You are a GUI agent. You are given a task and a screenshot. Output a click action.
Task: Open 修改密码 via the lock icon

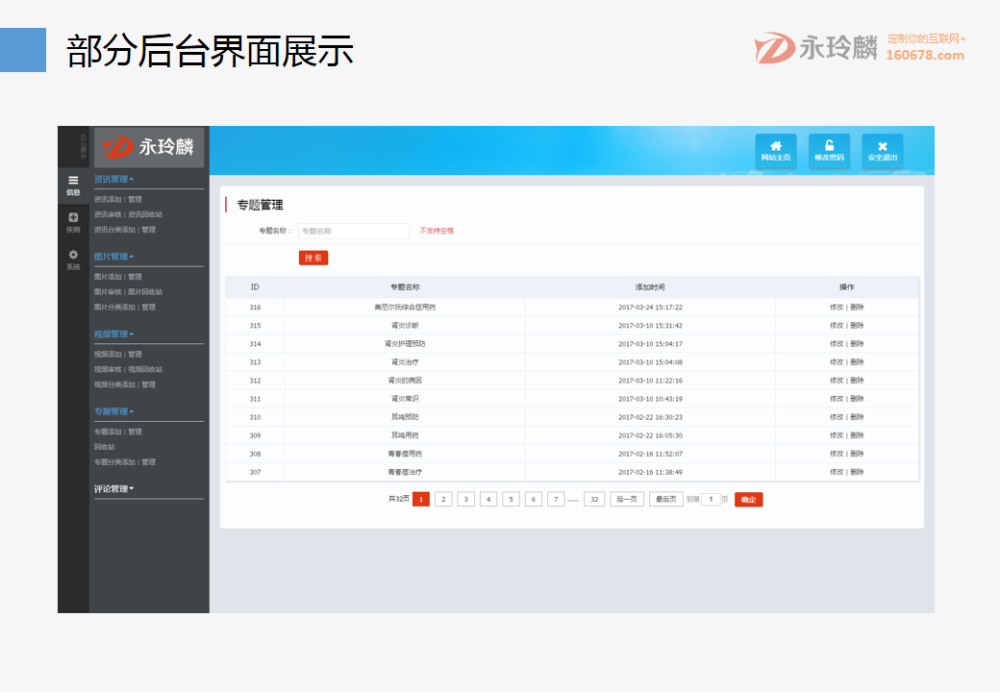828,150
